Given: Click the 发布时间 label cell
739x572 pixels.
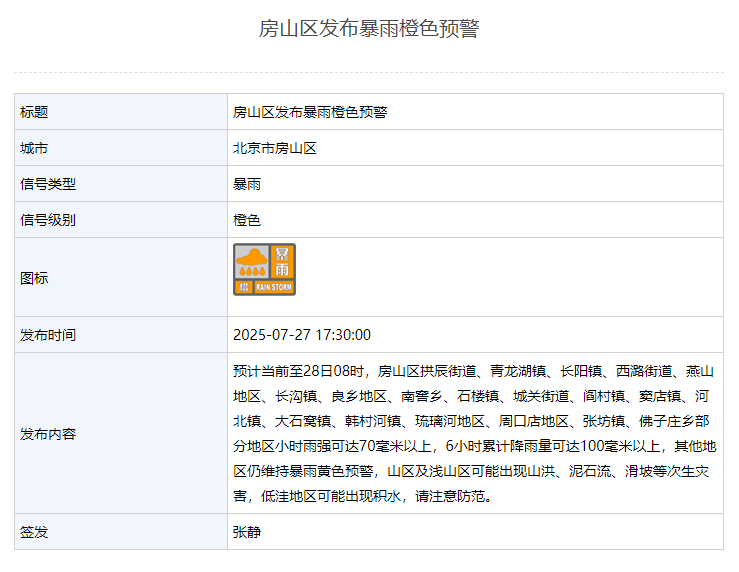Looking at the screenshot, I should pyautogui.click(x=121, y=335).
